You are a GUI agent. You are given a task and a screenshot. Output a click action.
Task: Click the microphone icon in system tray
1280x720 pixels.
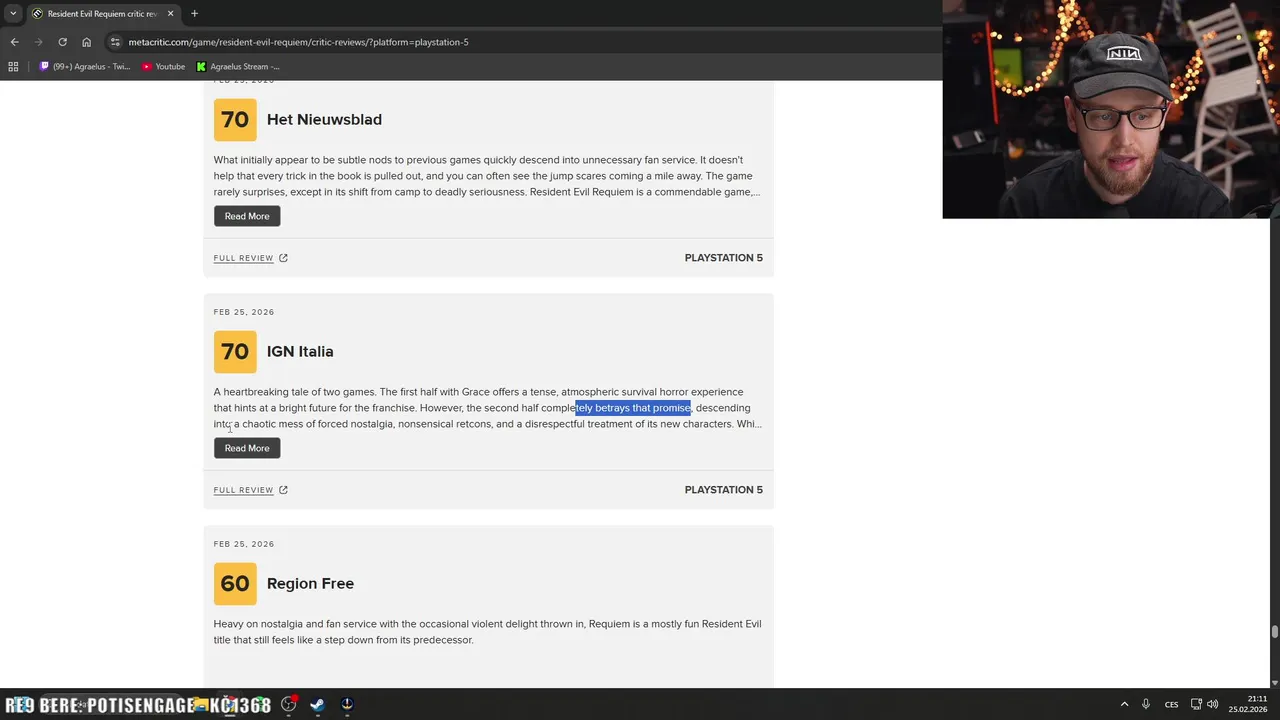(1146, 704)
